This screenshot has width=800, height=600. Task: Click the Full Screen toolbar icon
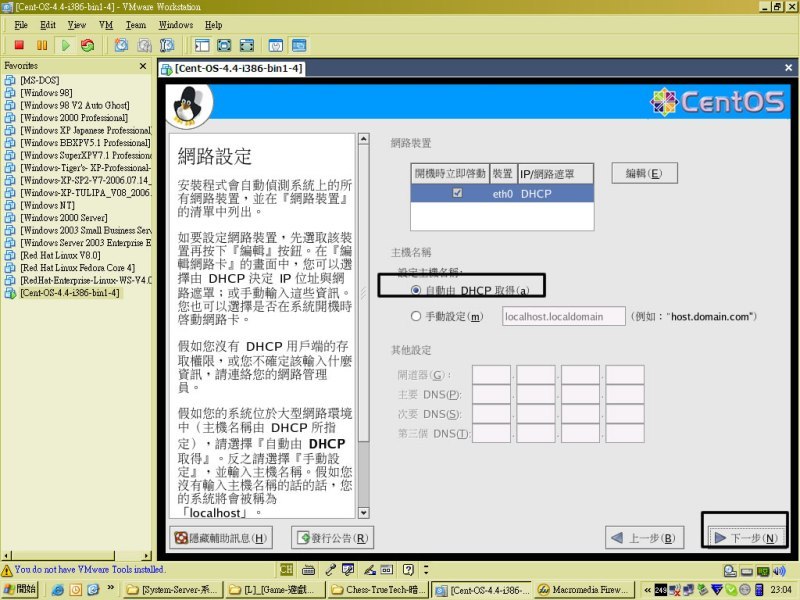click(224, 45)
